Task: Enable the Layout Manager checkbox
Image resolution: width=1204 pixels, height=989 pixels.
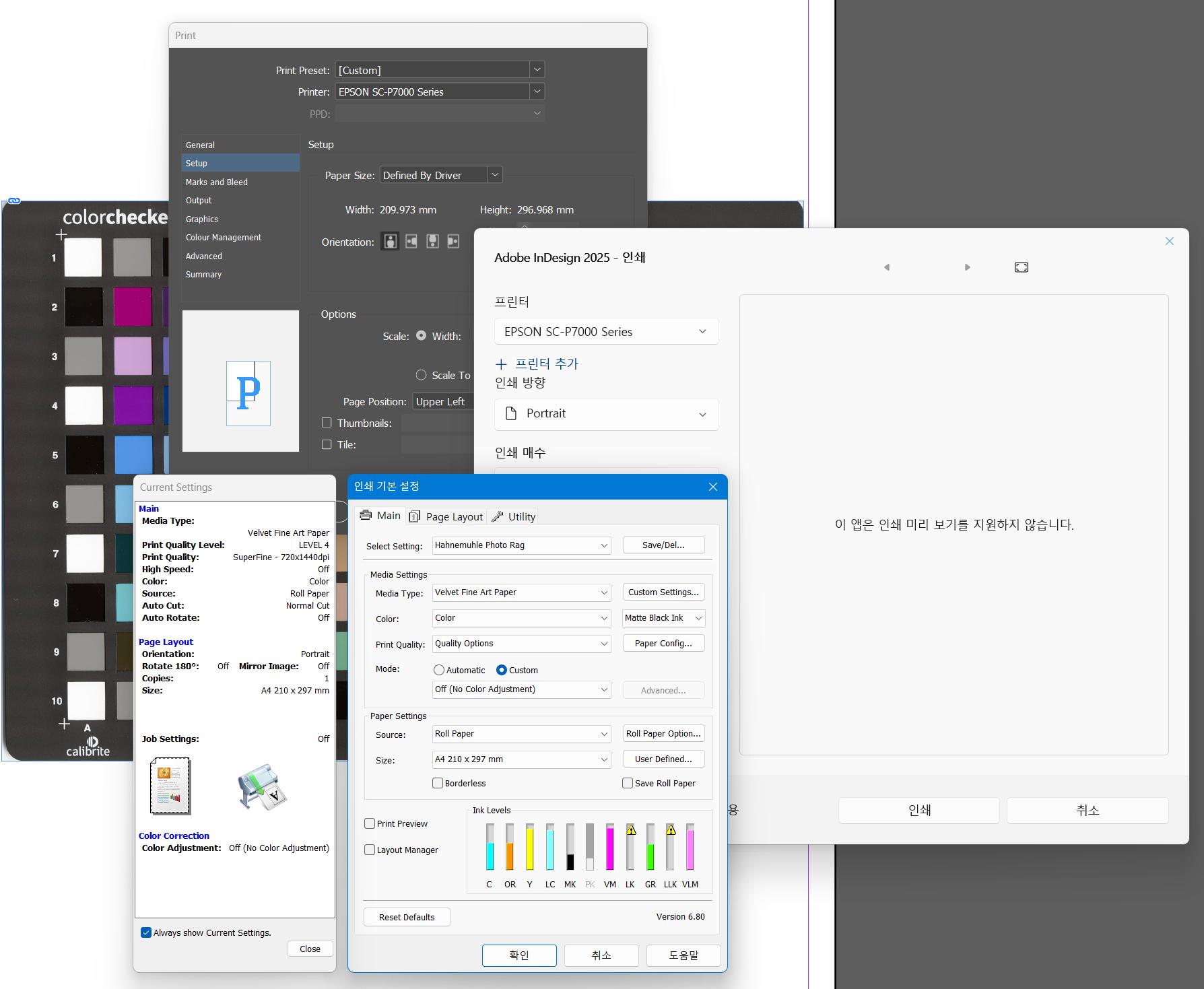Action: coord(370,850)
